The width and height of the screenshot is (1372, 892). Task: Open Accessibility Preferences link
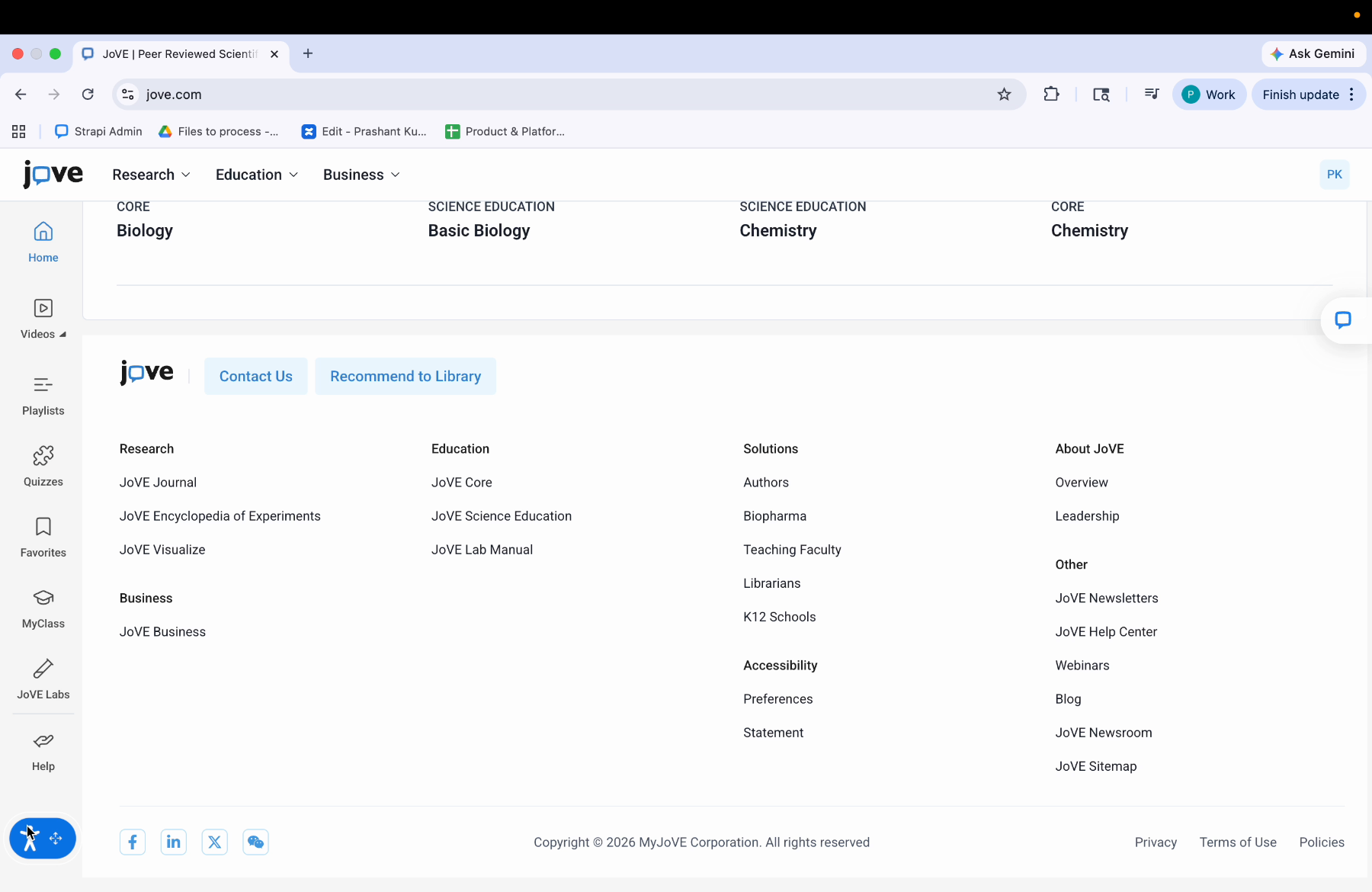coord(778,699)
